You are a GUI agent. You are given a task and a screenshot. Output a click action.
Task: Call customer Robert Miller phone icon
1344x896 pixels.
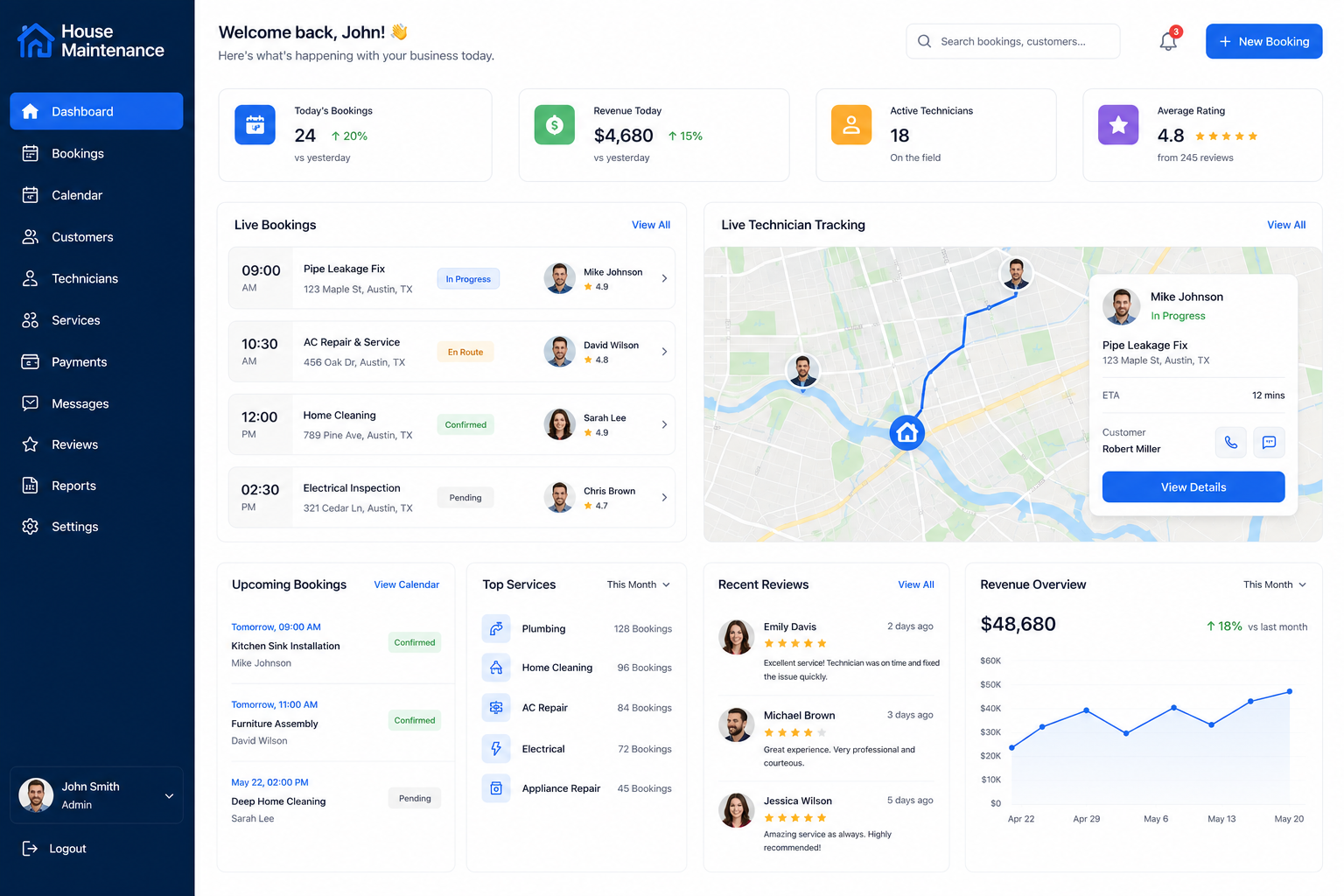coord(1231,442)
